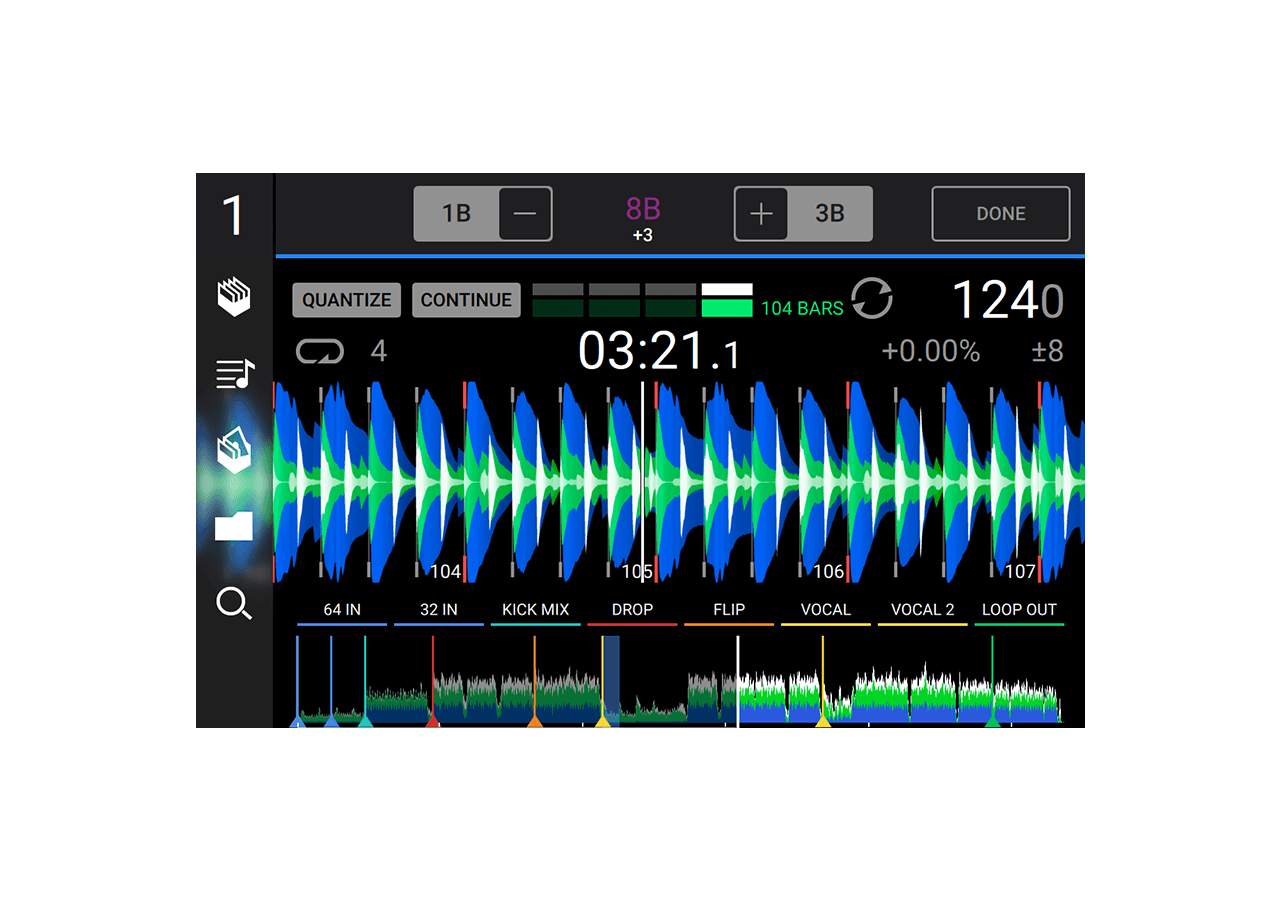Click the search magnifier icon
The height and width of the screenshot is (900, 1280).
tap(234, 603)
